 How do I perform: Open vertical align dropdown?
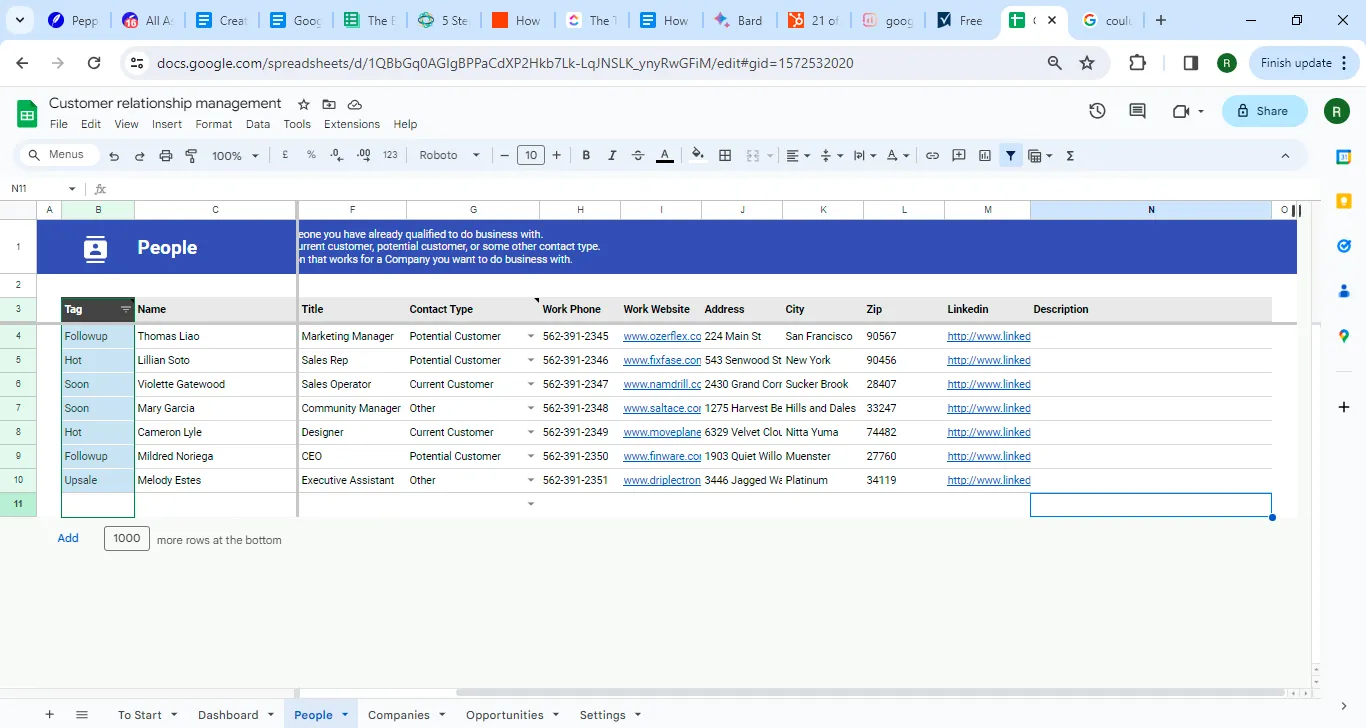[x=832, y=155]
